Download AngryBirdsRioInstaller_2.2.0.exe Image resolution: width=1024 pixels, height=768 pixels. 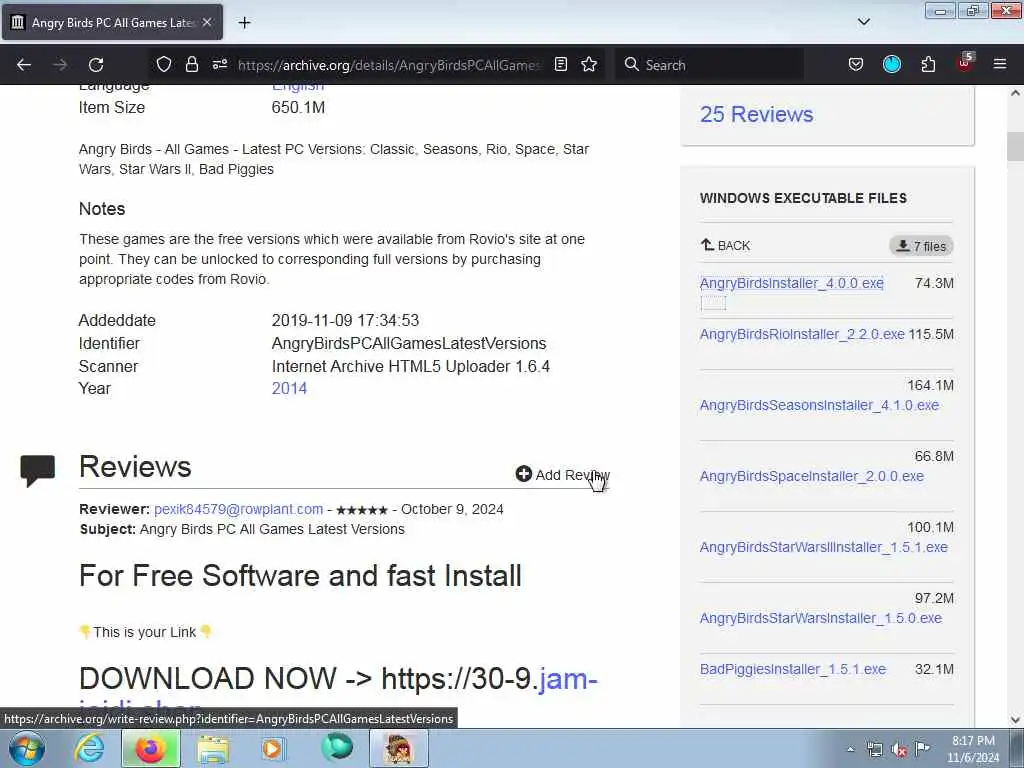coord(802,334)
